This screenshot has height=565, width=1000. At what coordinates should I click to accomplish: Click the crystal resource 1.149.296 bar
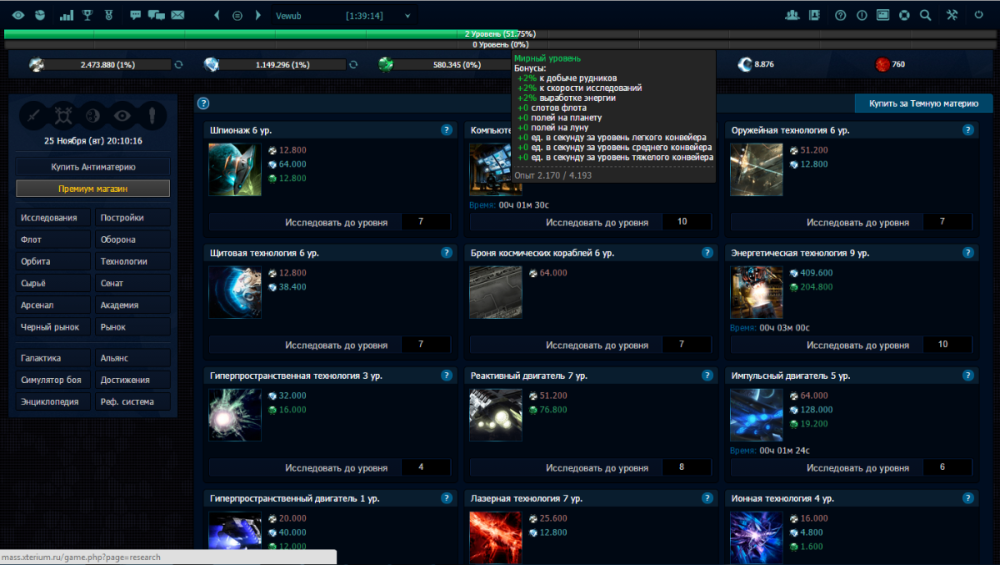click(283, 64)
